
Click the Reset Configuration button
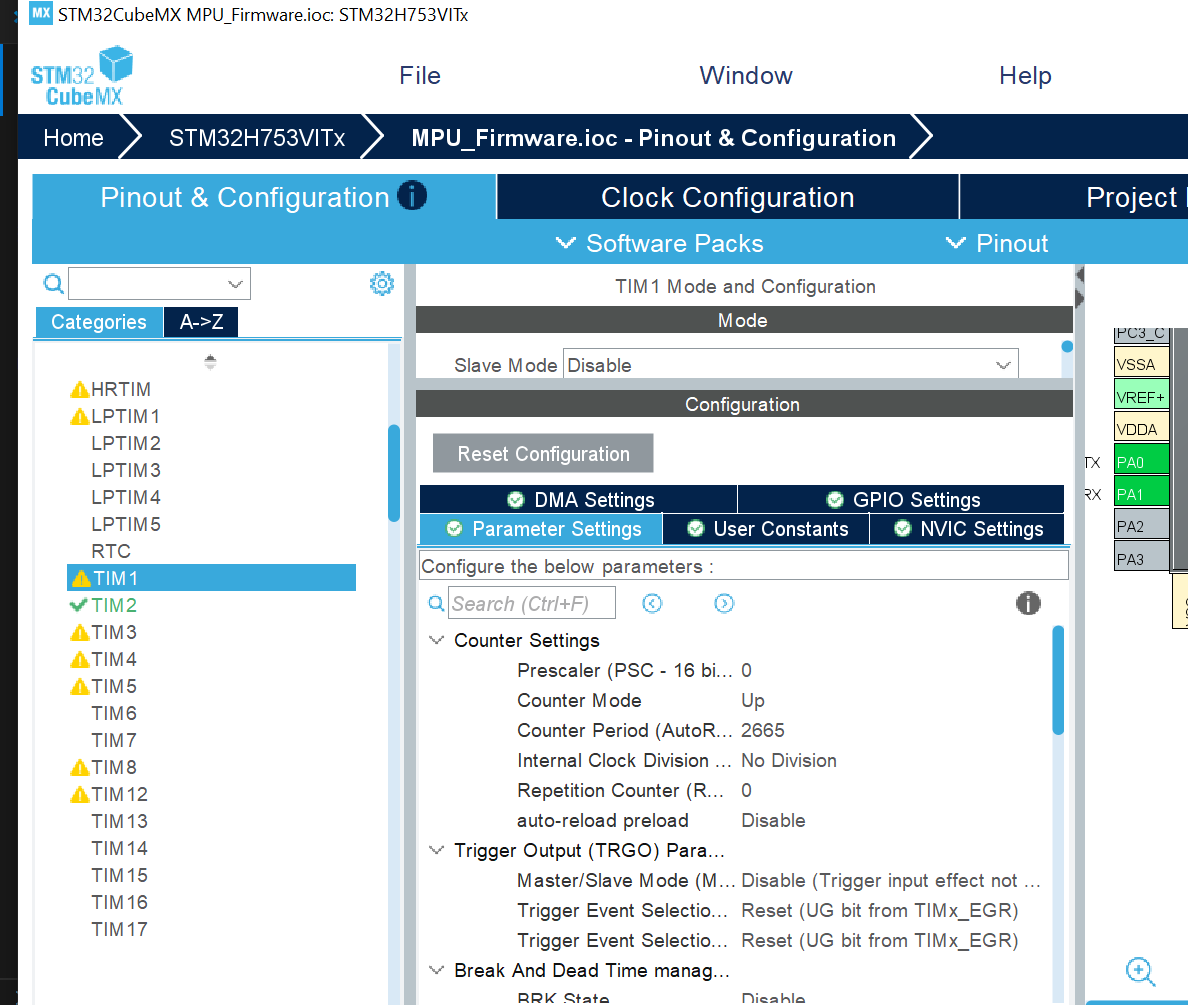543,454
